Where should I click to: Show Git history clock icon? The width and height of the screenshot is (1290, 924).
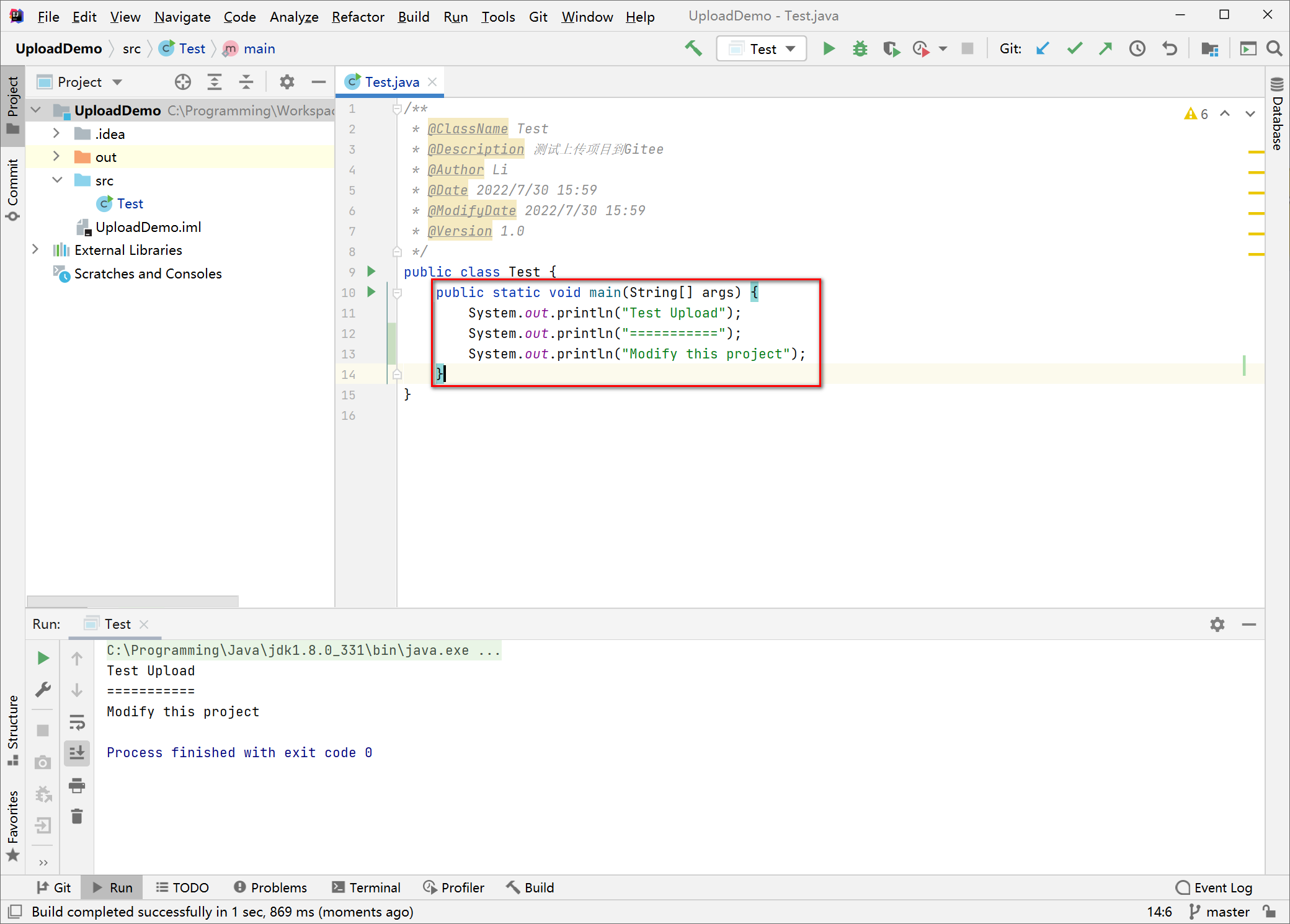1137,48
